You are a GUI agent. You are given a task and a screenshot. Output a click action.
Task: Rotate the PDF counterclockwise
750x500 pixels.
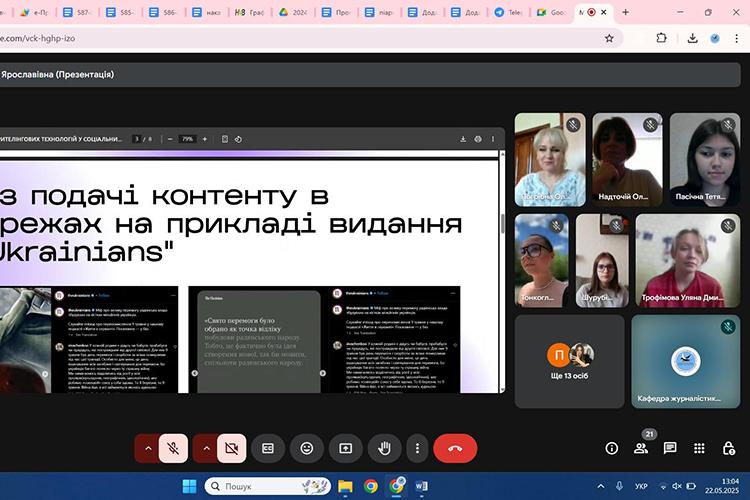click(x=238, y=139)
